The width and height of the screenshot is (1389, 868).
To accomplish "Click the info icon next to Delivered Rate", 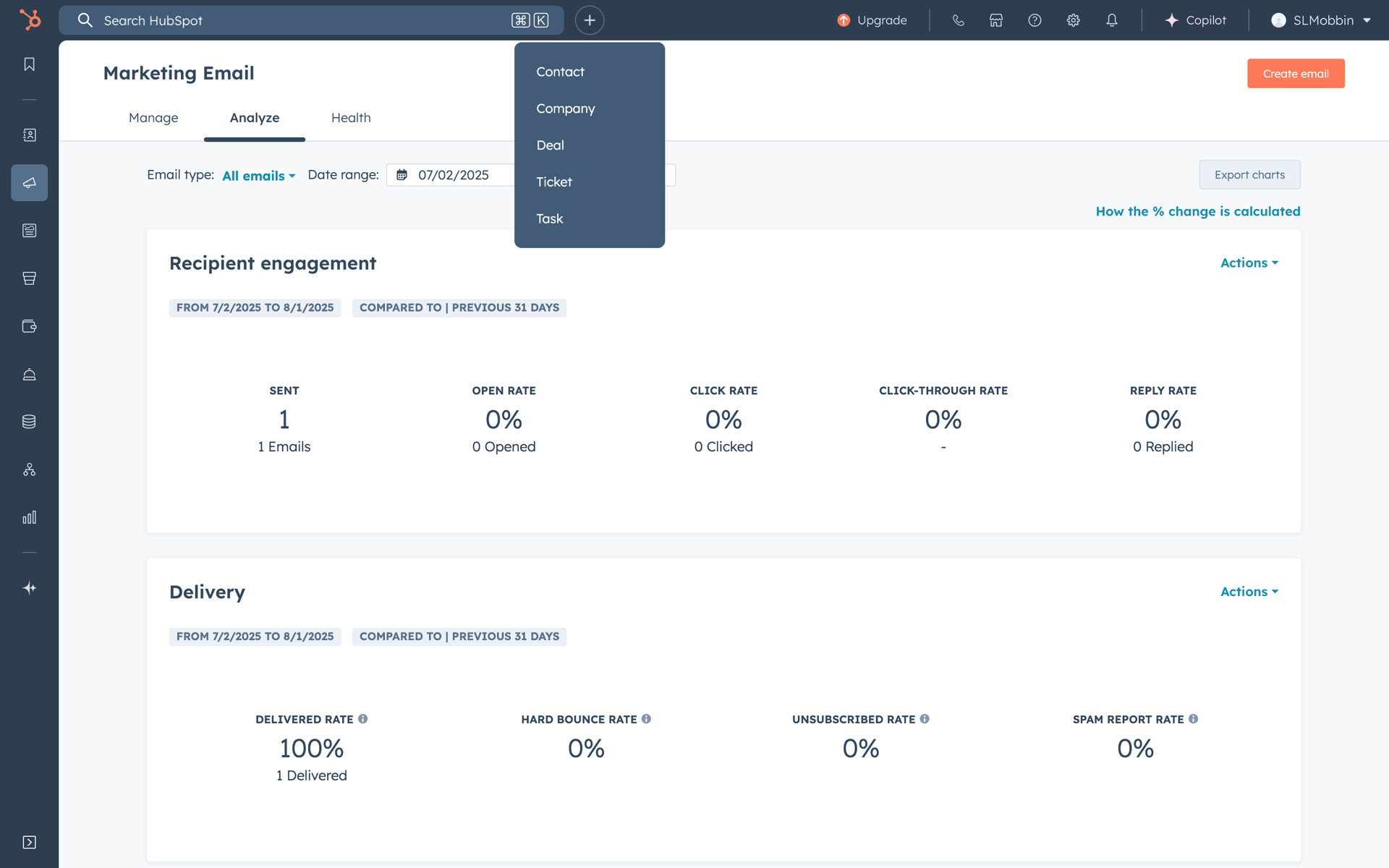I will coord(363,719).
